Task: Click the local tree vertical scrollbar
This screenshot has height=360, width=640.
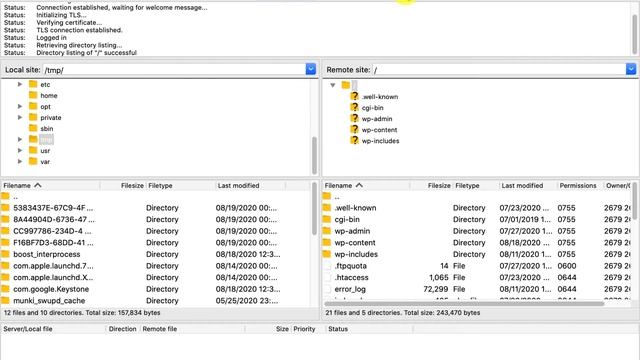Action: (314, 155)
